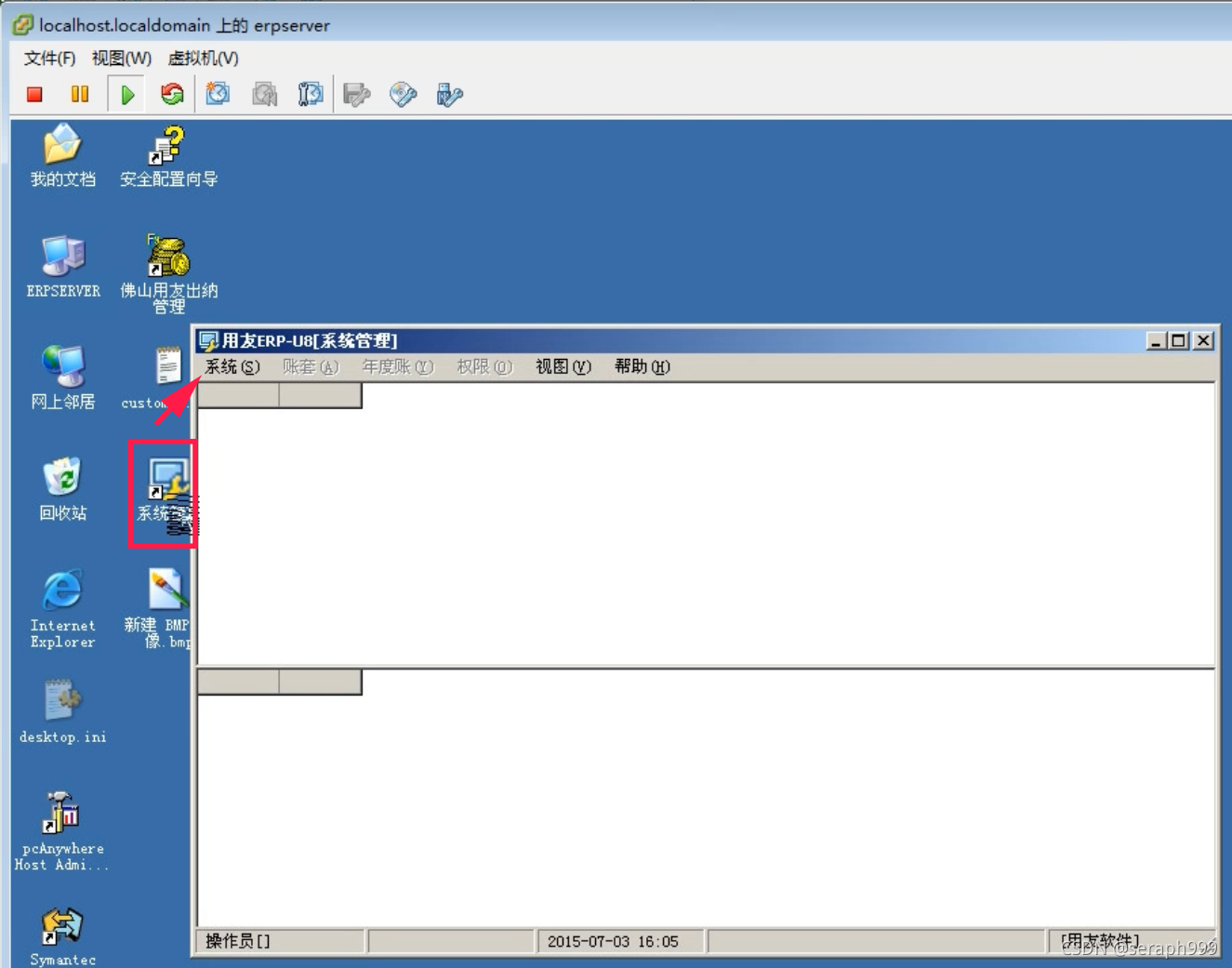This screenshot has width=1232, height=968.
Task: Click the second column header in upper pane
Action: pyautogui.click(x=321, y=396)
